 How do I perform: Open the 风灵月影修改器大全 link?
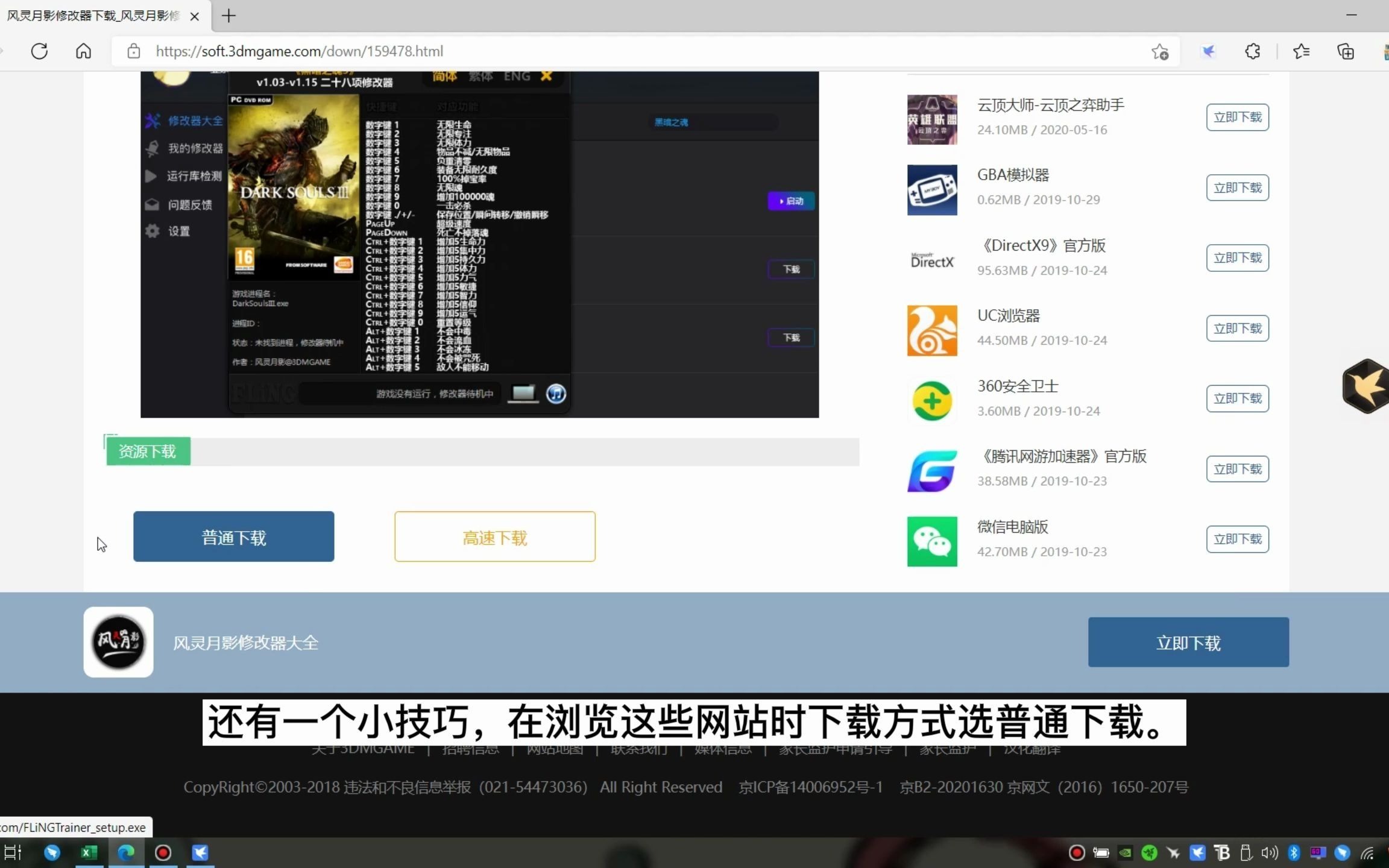click(245, 643)
